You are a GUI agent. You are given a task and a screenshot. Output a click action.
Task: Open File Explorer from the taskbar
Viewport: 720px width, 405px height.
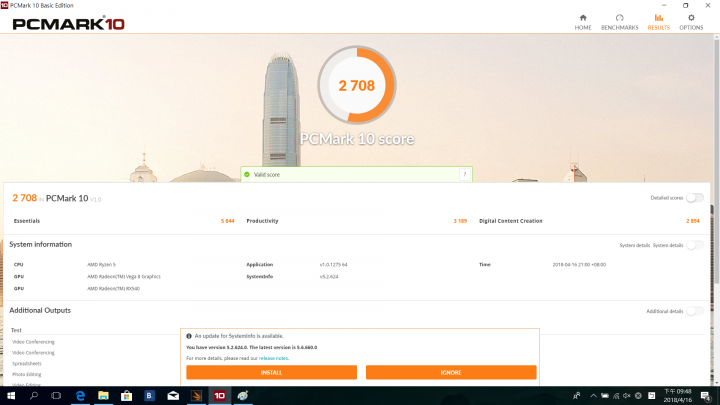103,395
